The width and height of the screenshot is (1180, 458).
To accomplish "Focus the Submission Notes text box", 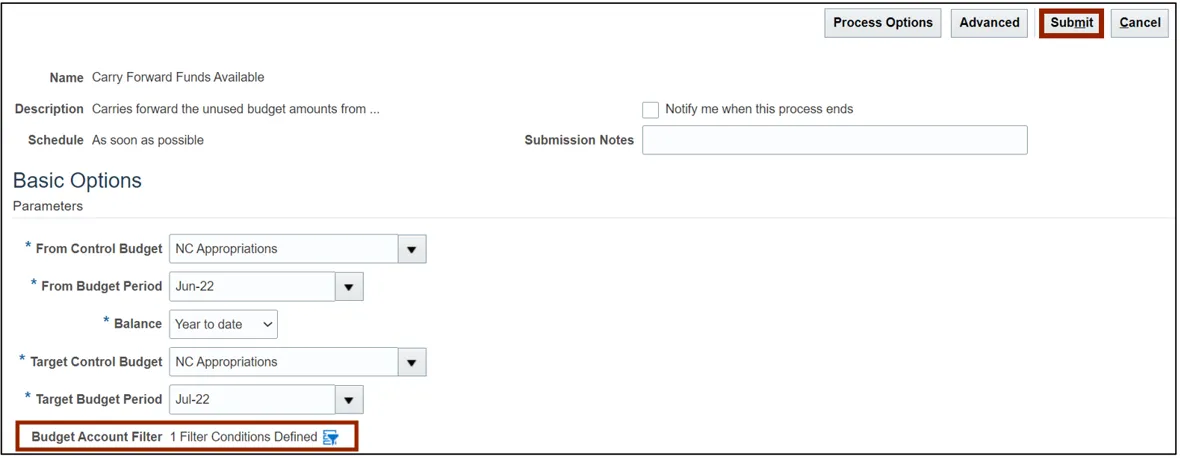I will click(834, 140).
